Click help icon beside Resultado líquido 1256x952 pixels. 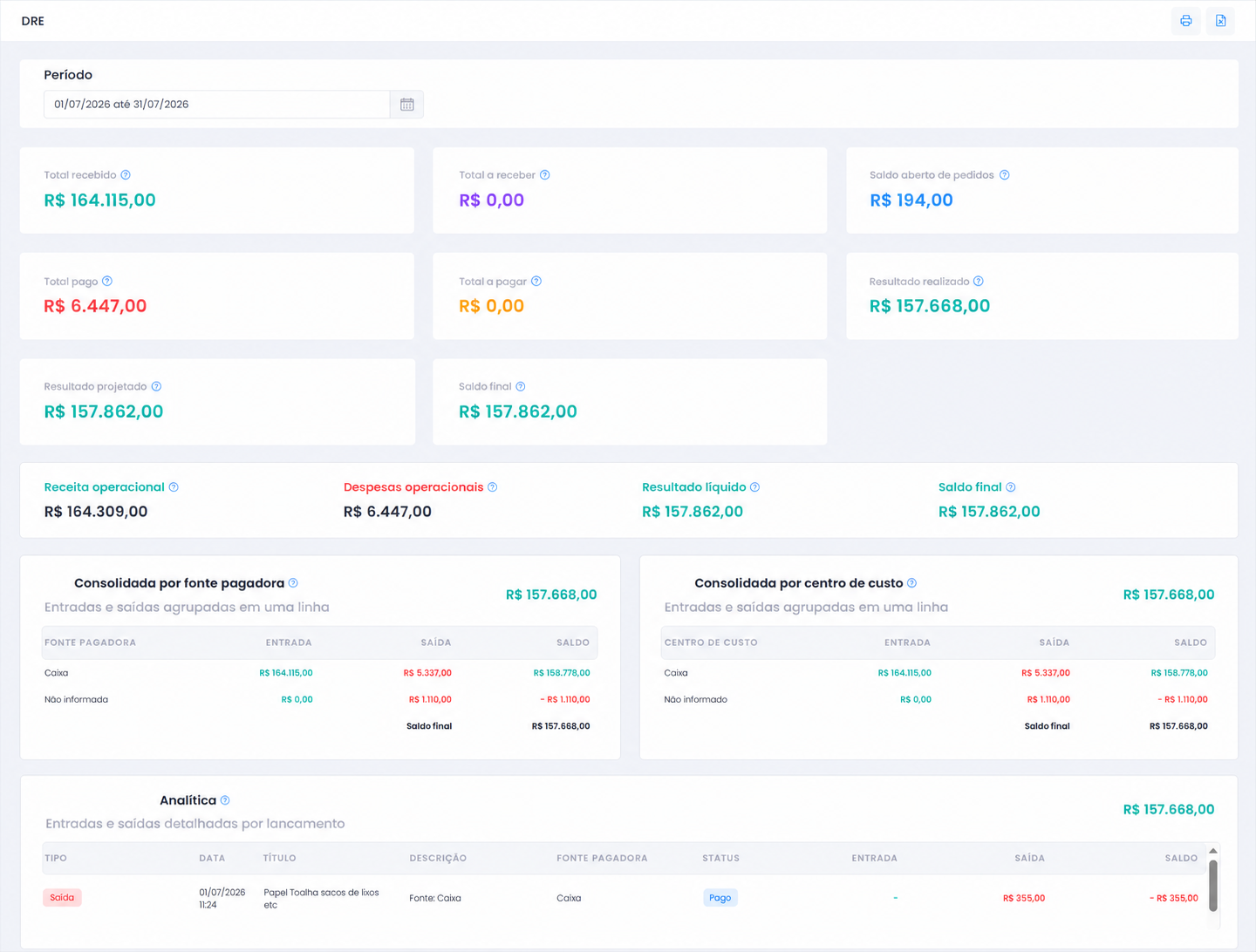point(754,487)
